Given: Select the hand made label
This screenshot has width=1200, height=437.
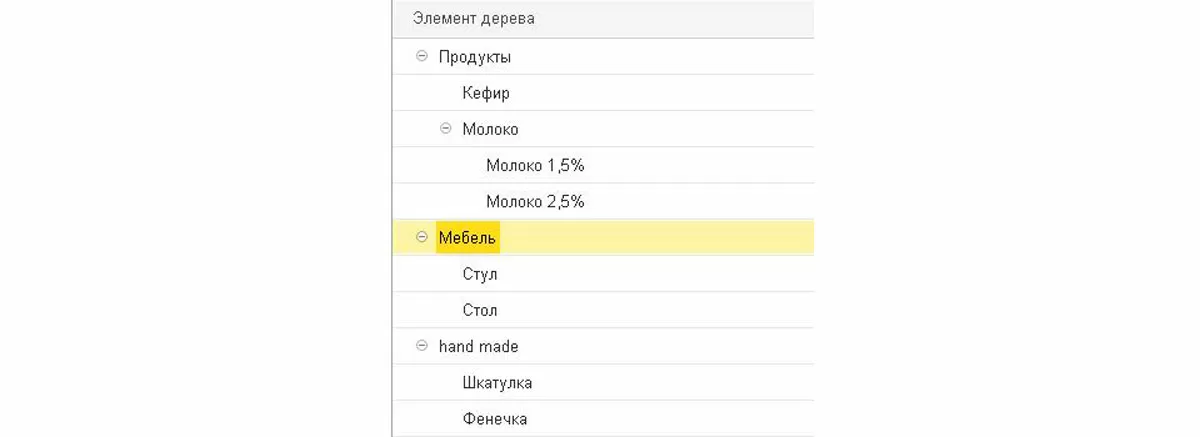Looking at the screenshot, I should point(478,347).
